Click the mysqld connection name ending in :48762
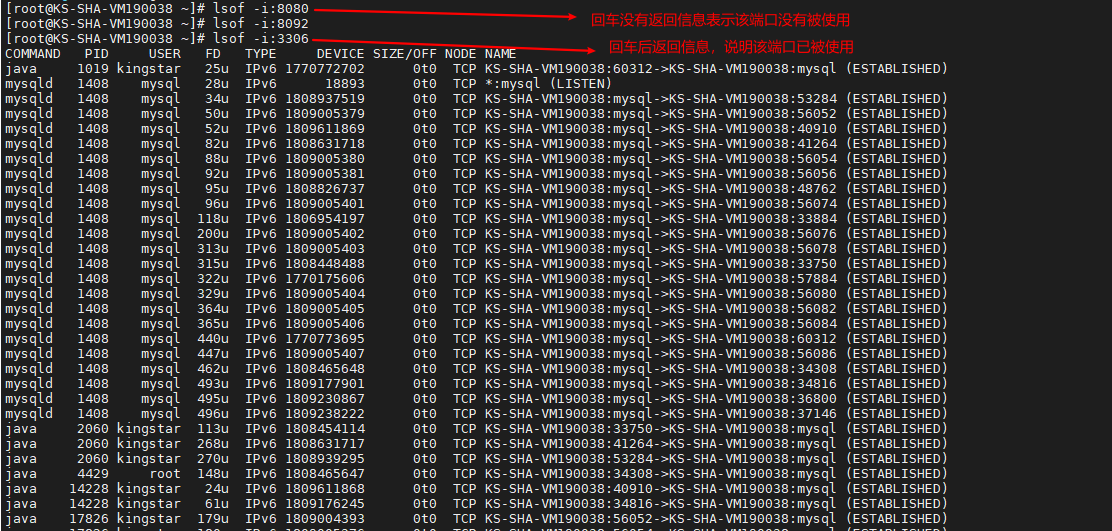This screenshot has width=1112, height=531. click(x=716, y=189)
